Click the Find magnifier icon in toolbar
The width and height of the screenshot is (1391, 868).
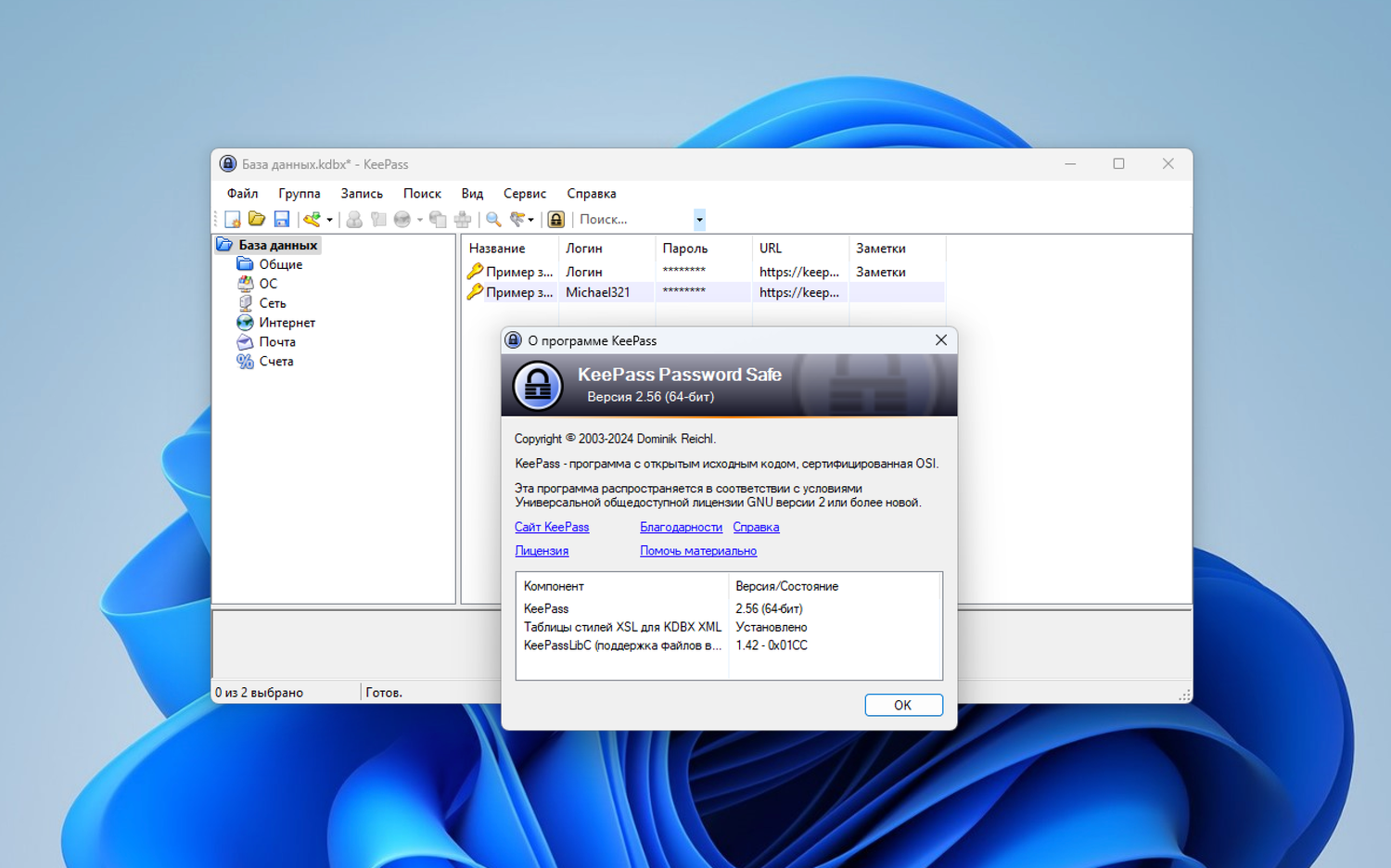pos(493,220)
